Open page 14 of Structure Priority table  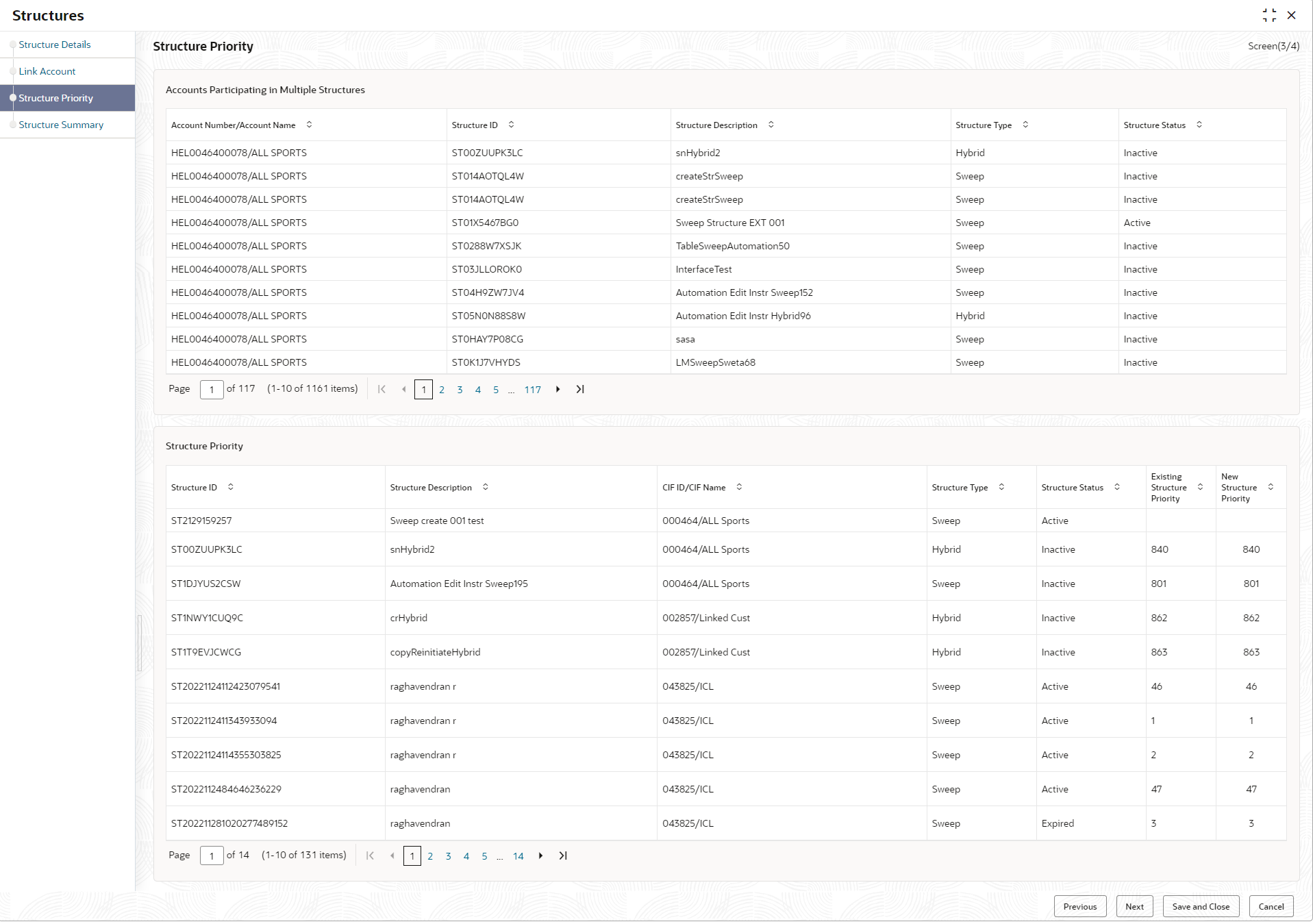click(x=518, y=856)
